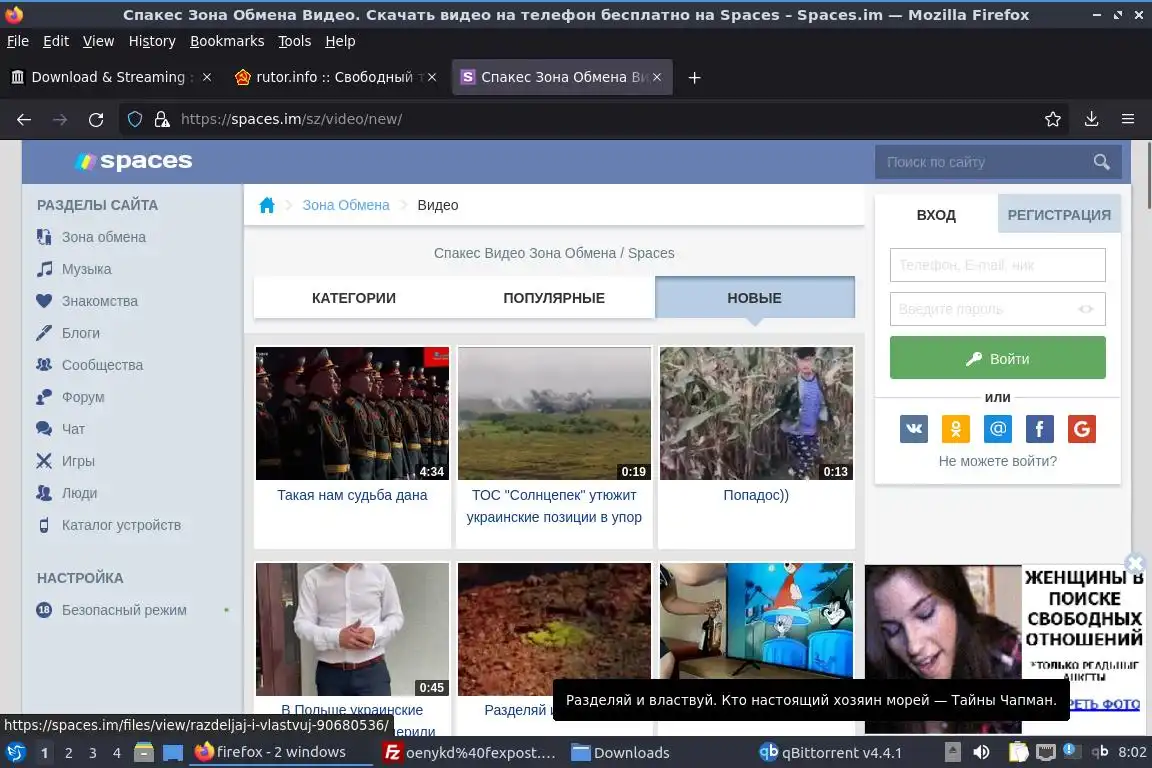This screenshot has width=1152, height=768.
Task: Open the Help menu
Action: 340,41
